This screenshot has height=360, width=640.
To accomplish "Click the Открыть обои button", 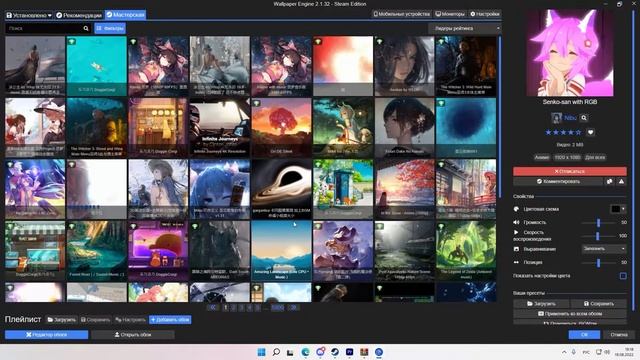I will click(133, 335).
